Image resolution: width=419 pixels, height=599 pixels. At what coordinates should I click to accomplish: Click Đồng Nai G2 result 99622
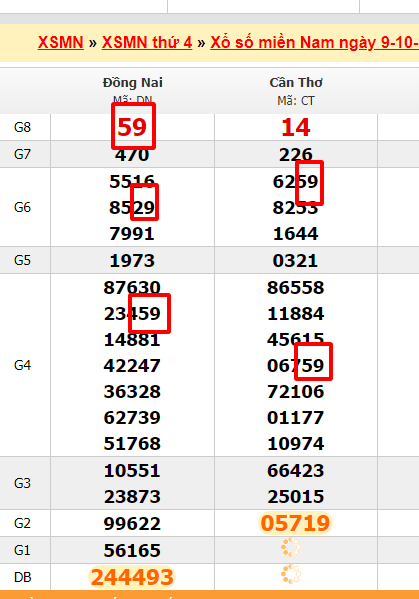point(132,523)
